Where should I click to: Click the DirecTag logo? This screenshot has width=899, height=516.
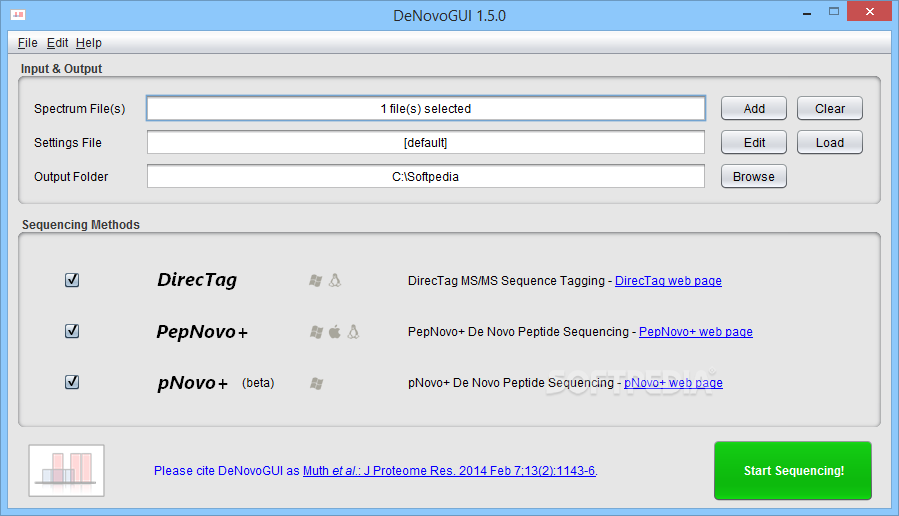(x=197, y=280)
